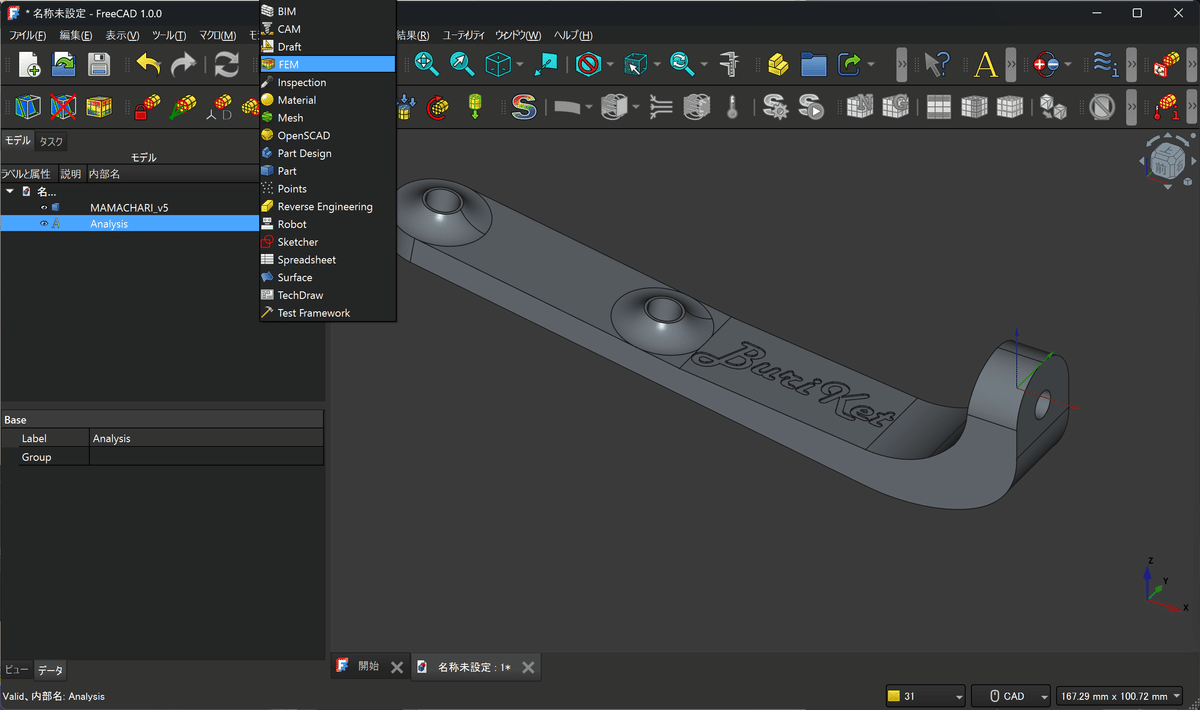The height and width of the screenshot is (710, 1200).
Task: Click the rainbow S solver icon
Action: pyautogui.click(x=523, y=107)
